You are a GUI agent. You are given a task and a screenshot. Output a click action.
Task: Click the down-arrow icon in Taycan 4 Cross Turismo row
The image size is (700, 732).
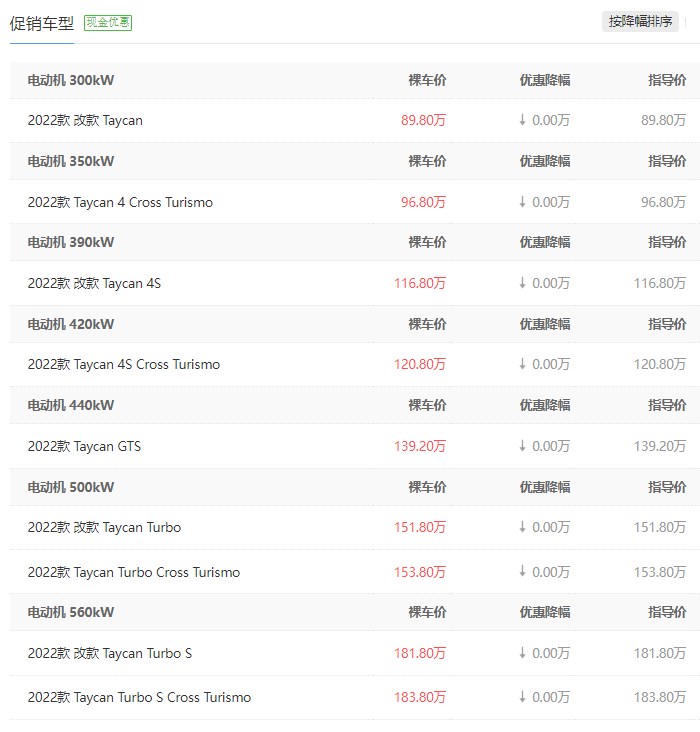click(x=523, y=202)
